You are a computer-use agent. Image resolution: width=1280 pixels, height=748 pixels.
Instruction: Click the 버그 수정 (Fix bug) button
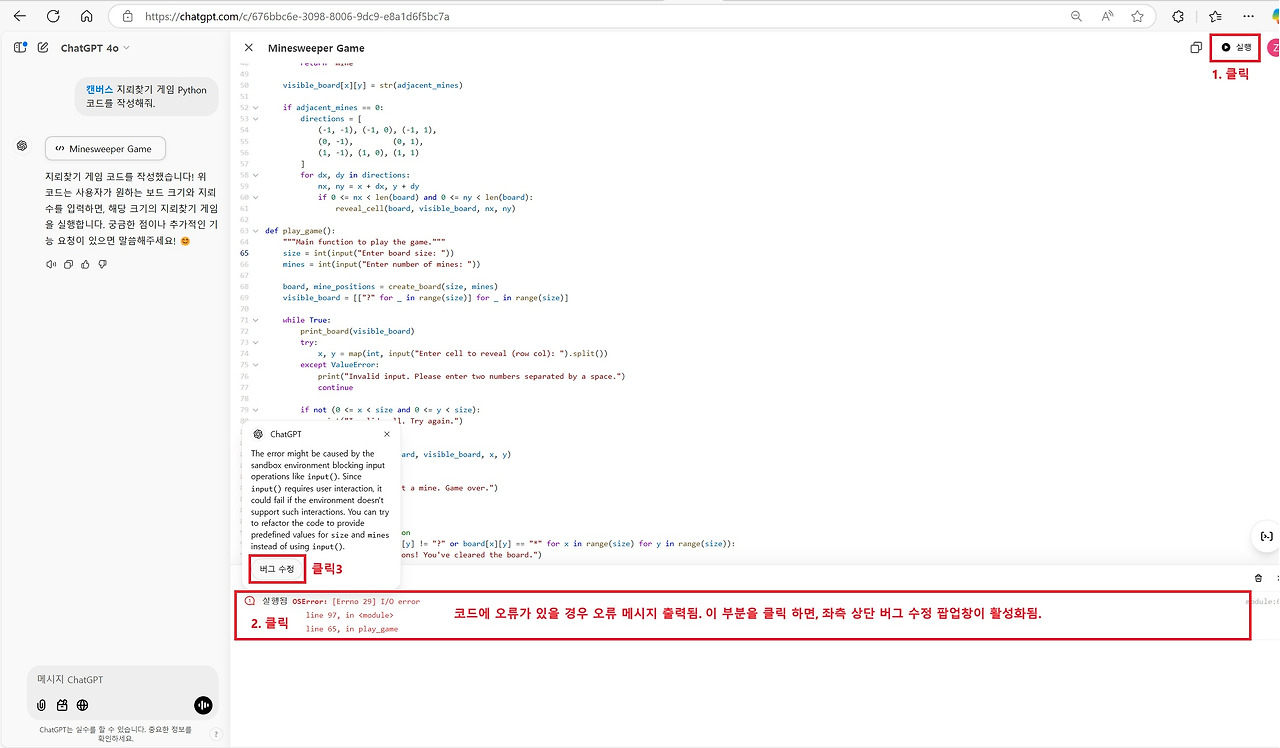[277, 569]
